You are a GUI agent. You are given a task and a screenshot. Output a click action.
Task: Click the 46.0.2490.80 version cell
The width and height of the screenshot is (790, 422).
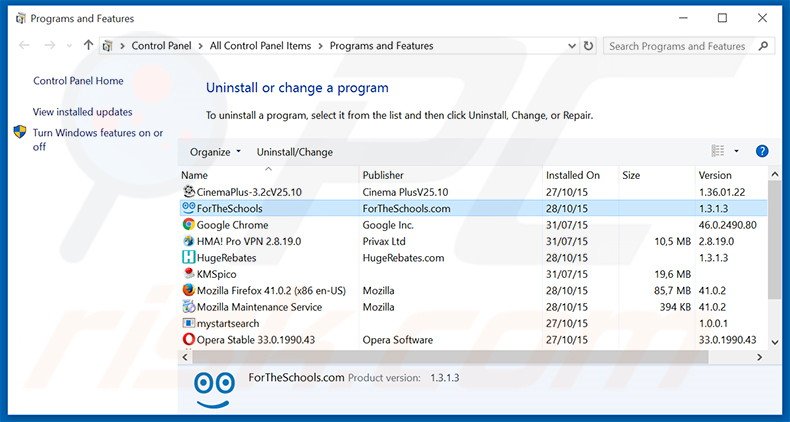(728, 225)
